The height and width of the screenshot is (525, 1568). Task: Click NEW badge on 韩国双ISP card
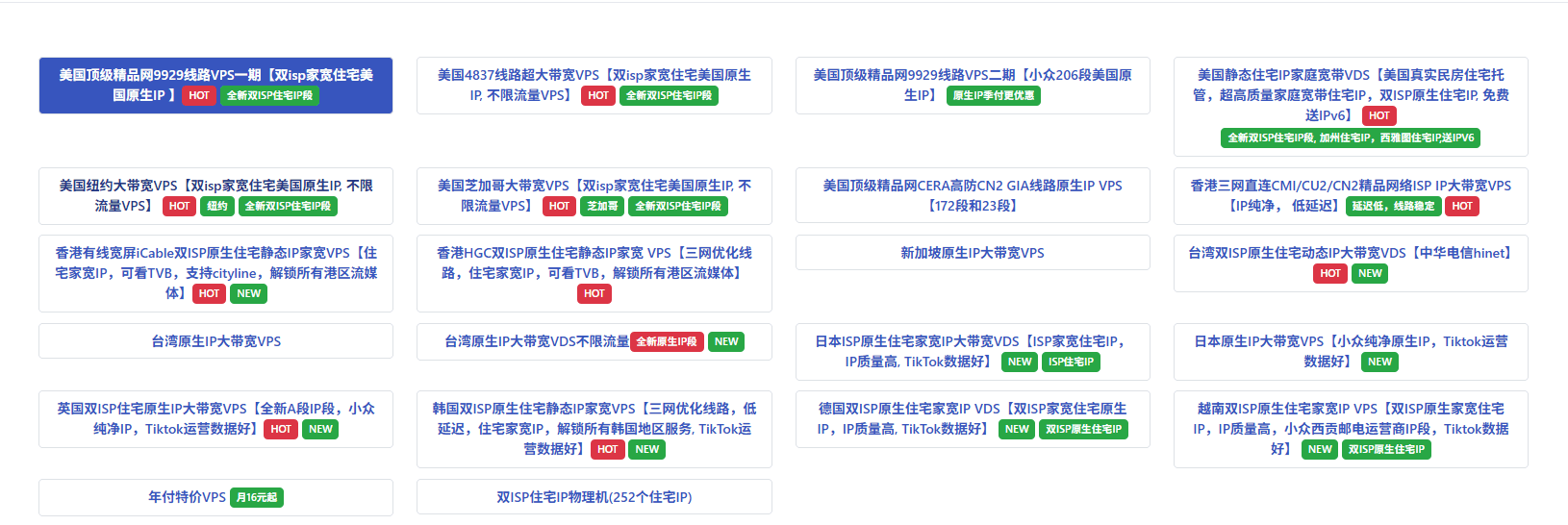coord(647,449)
